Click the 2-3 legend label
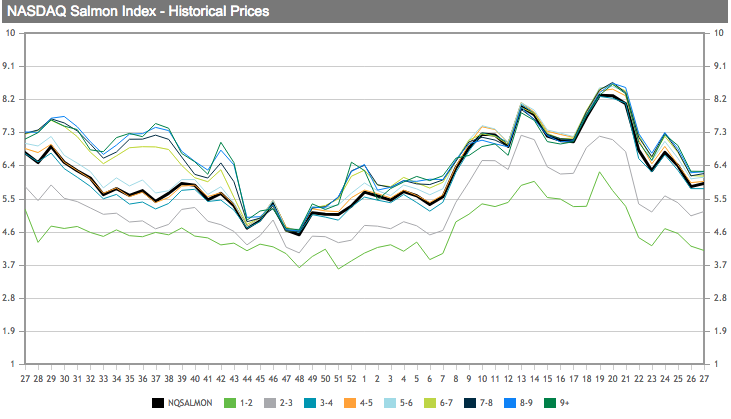The image size is (731, 419). (286, 403)
